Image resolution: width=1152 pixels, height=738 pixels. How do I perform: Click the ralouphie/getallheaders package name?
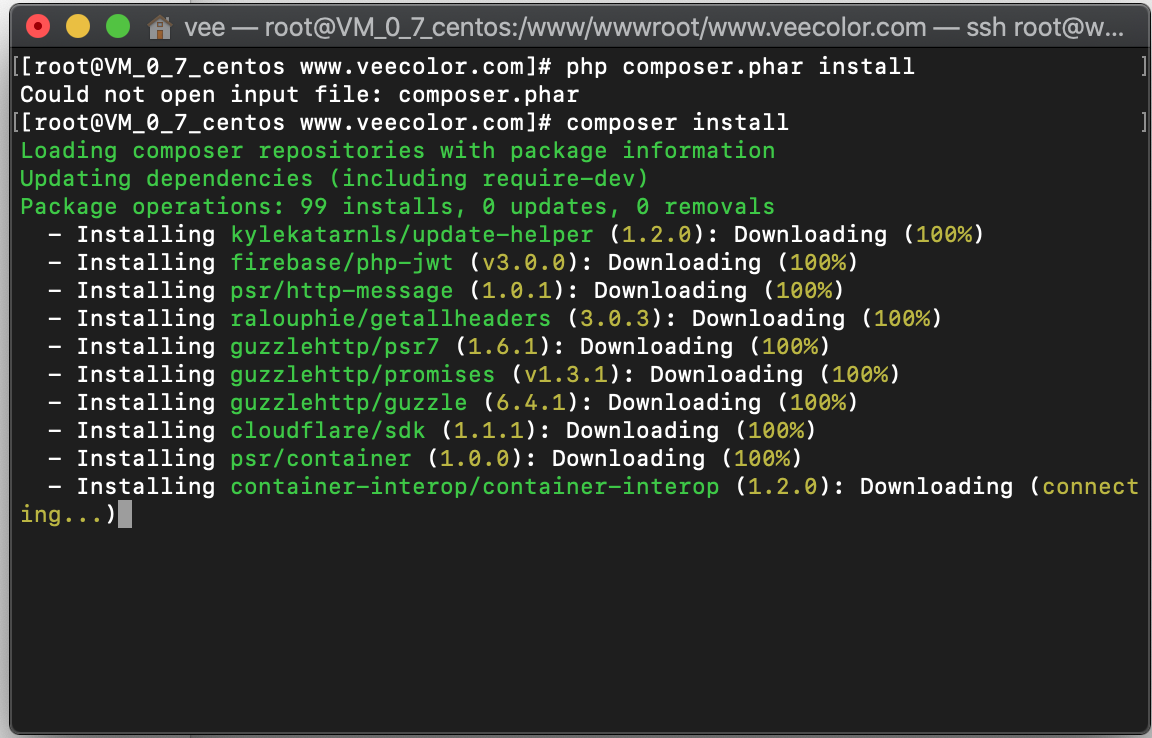pyautogui.click(x=391, y=318)
